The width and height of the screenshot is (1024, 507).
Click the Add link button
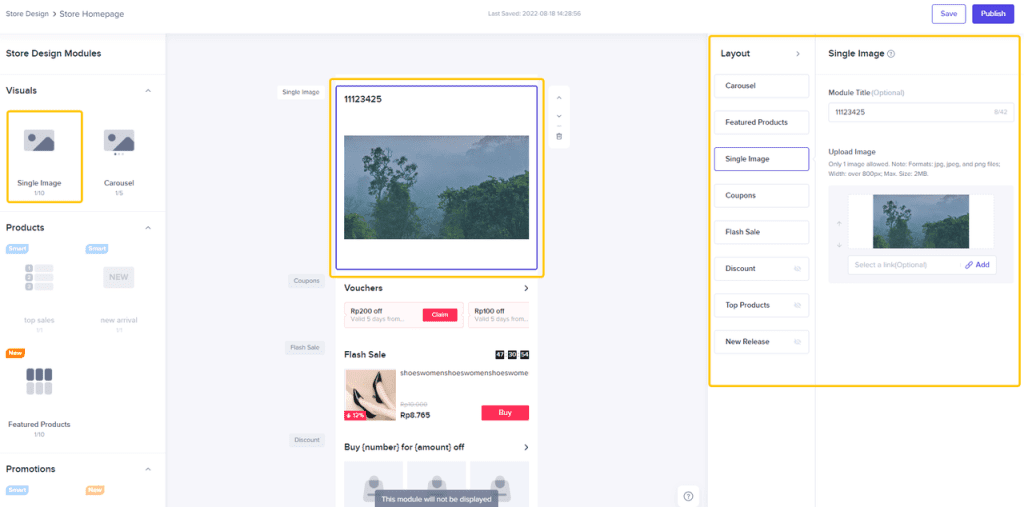click(977, 265)
